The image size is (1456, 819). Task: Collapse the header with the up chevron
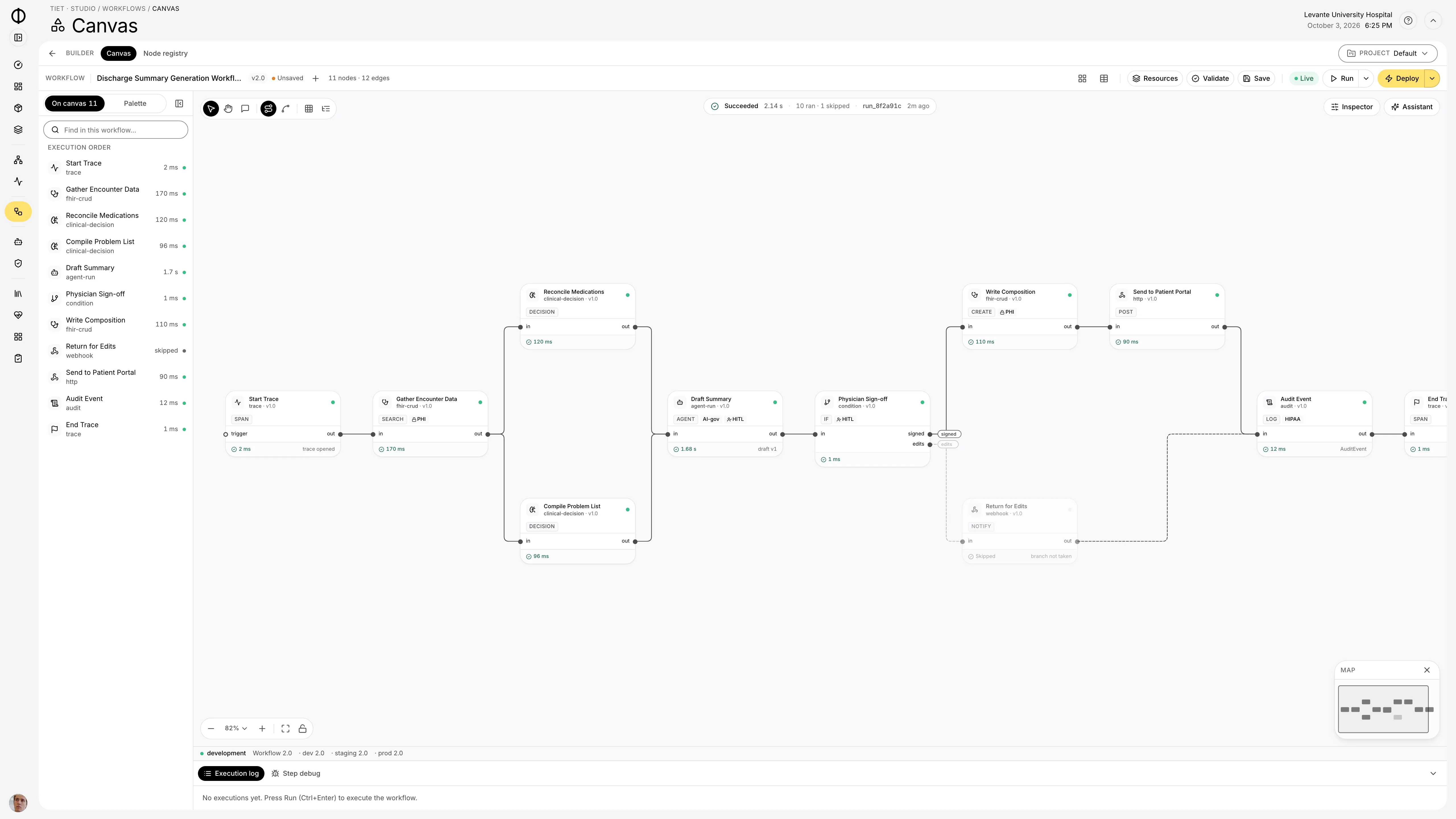pos(1433,20)
